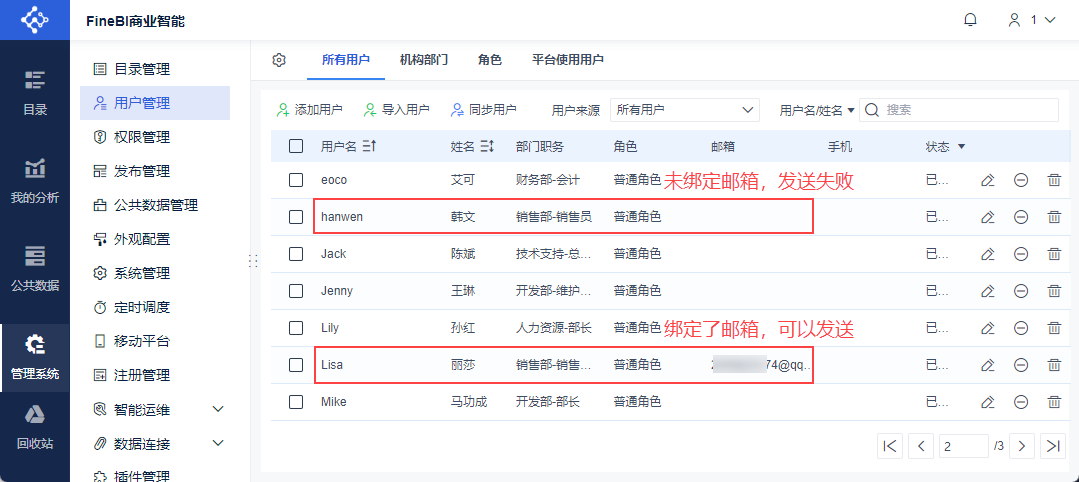This screenshot has height=482, width=1079.
Task: Click into the 搜索 search field
Action: click(965, 110)
